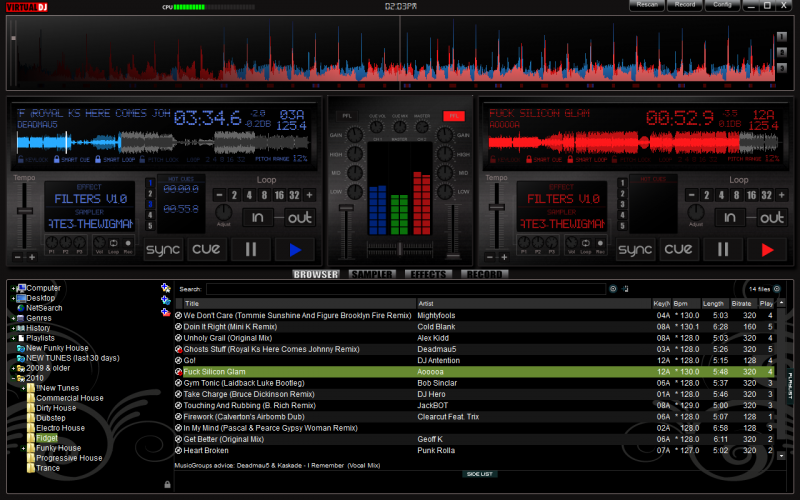The image size is (800, 500).
Task: Set loop in point on left deck
Action: [x=258, y=218]
